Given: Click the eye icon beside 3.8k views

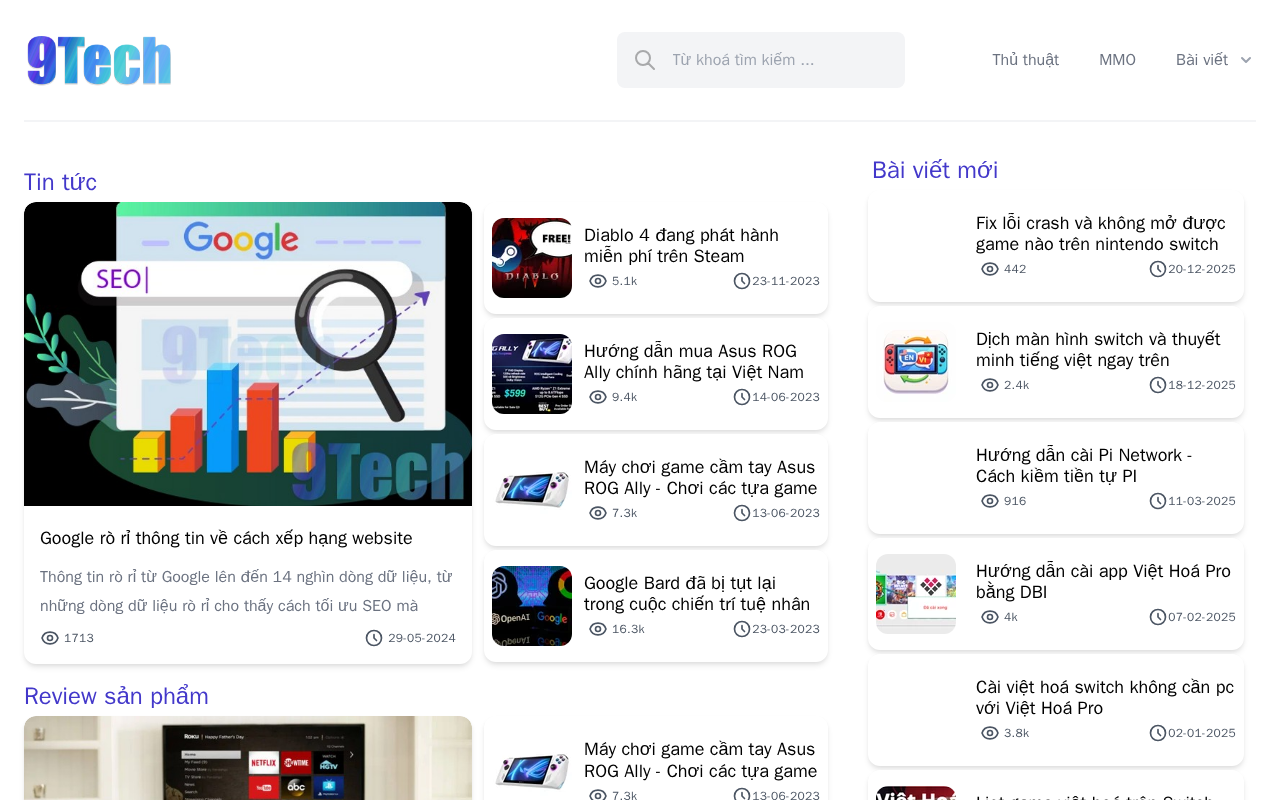Looking at the screenshot, I should point(990,733).
